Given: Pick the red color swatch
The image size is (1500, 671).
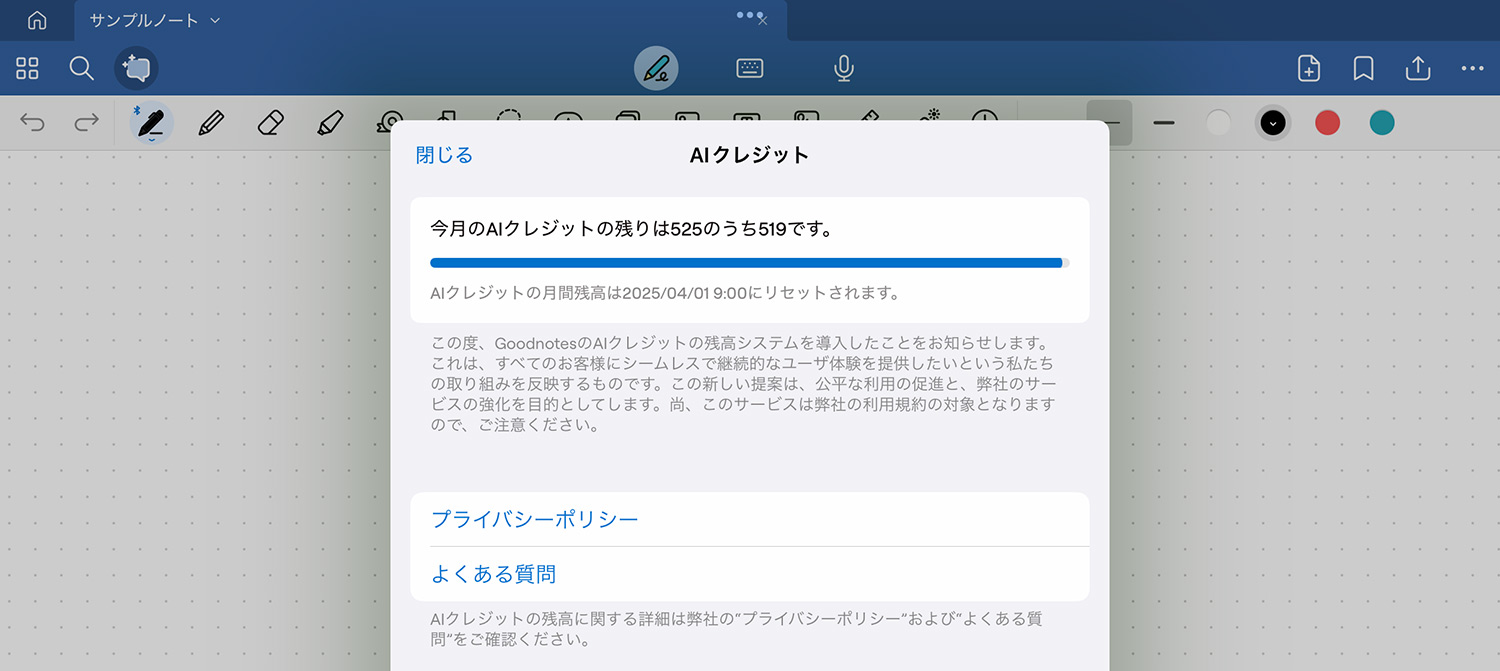Looking at the screenshot, I should pyautogui.click(x=1327, y=123).
